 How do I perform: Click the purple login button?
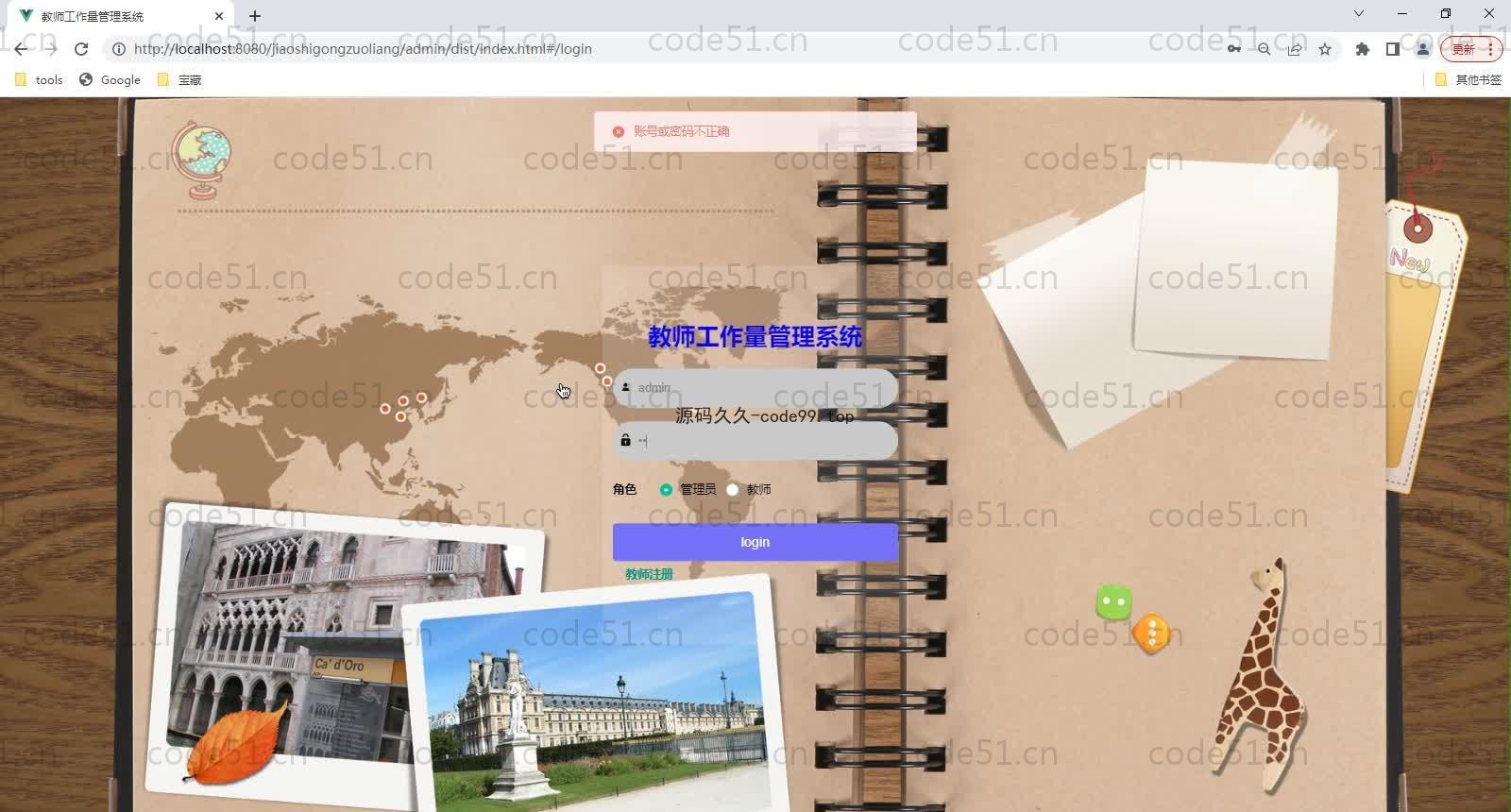pos(755,542)
